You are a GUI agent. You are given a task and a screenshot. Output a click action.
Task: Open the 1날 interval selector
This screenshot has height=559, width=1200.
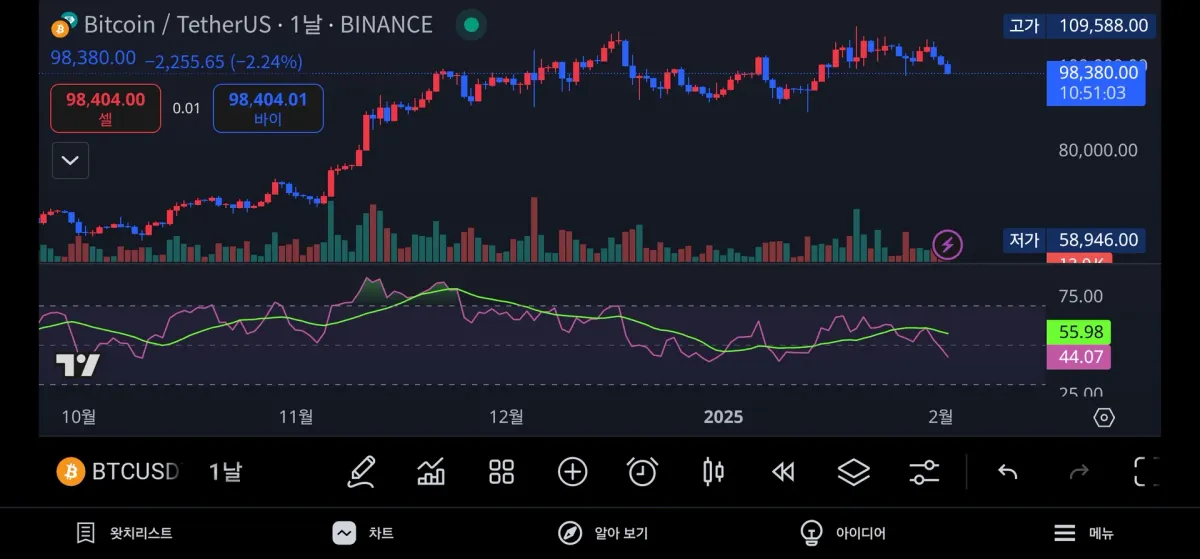(x=225, y=471)
